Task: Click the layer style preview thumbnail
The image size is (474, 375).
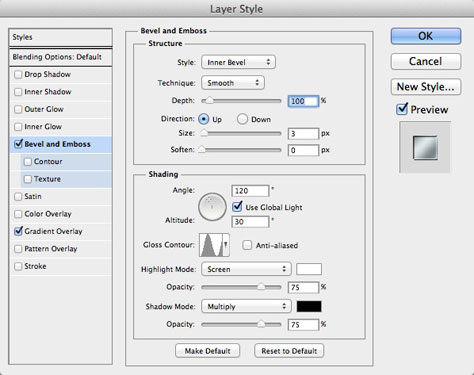Action: pos(425,147)
